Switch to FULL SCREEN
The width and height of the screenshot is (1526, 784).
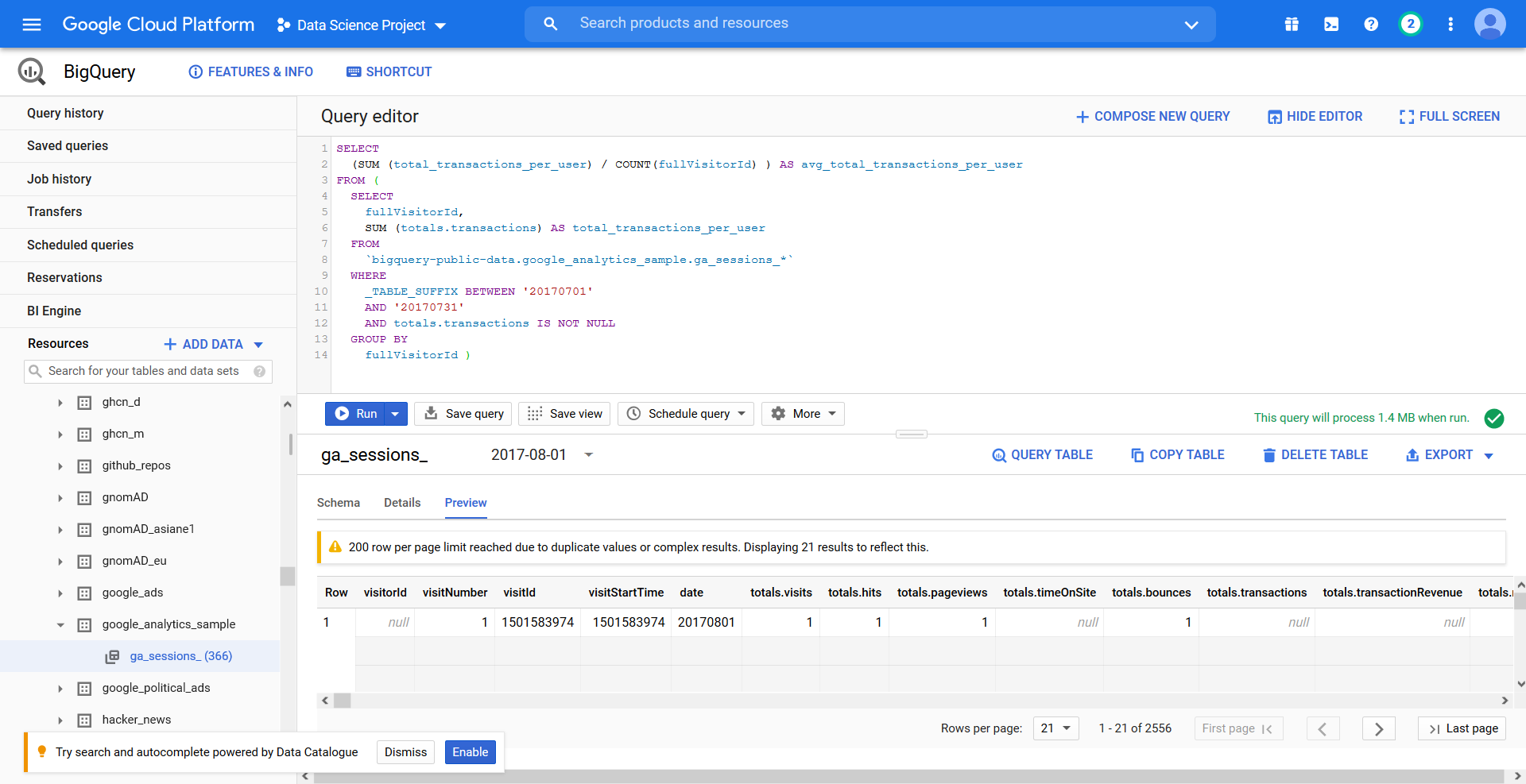(1450, 117)
